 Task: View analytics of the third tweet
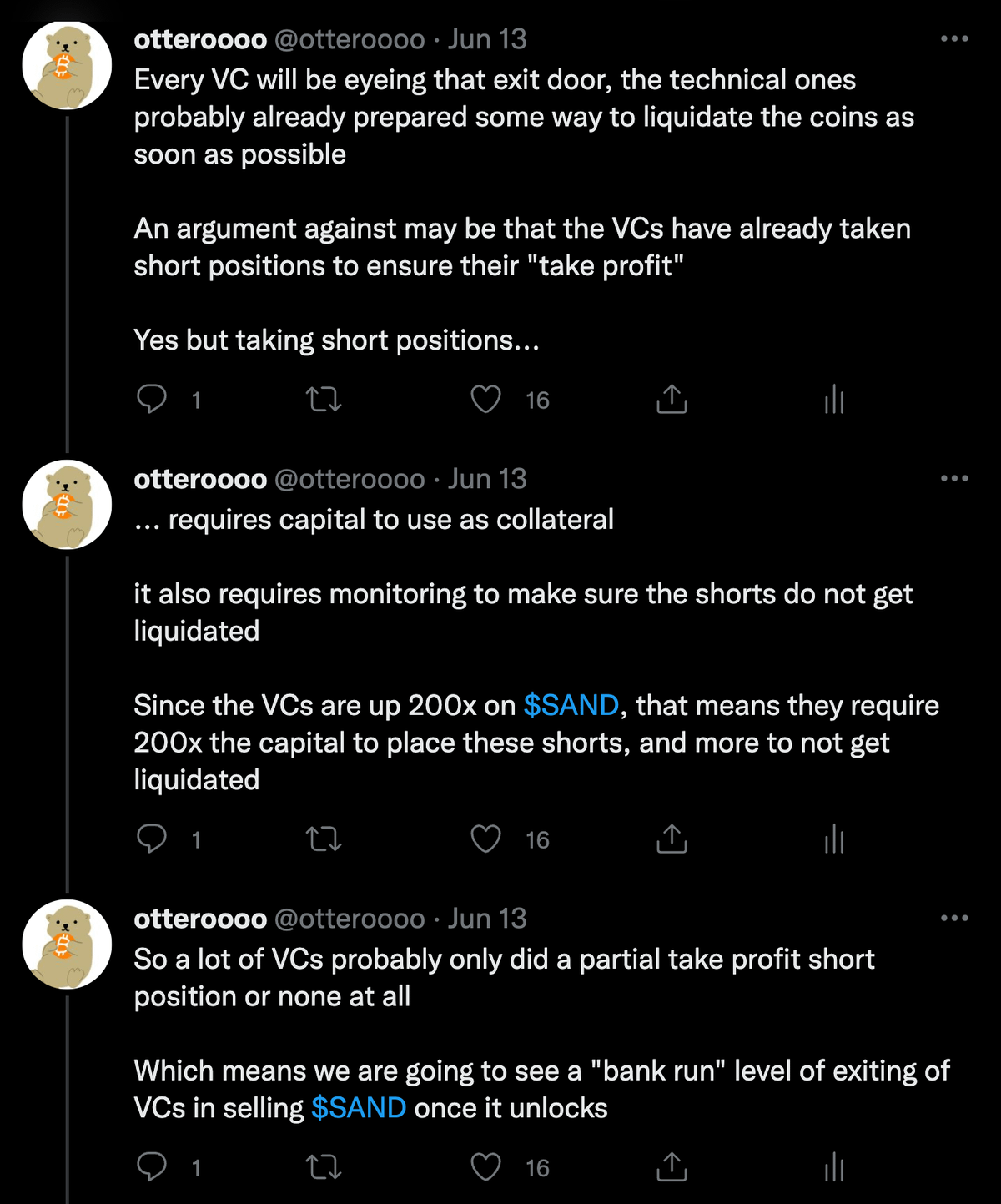pyautogui.click(x=834, y=1166)
